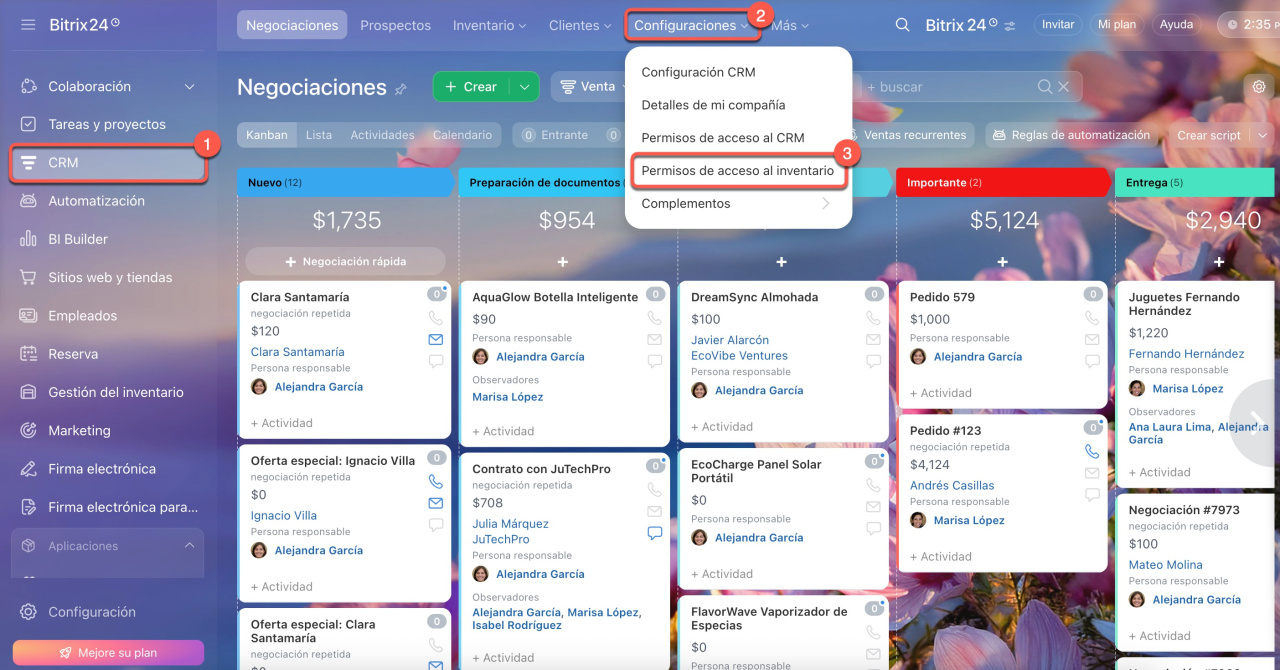Open the Negociación #7973 deal title

pyautogui.click(x=1184, y=510)
